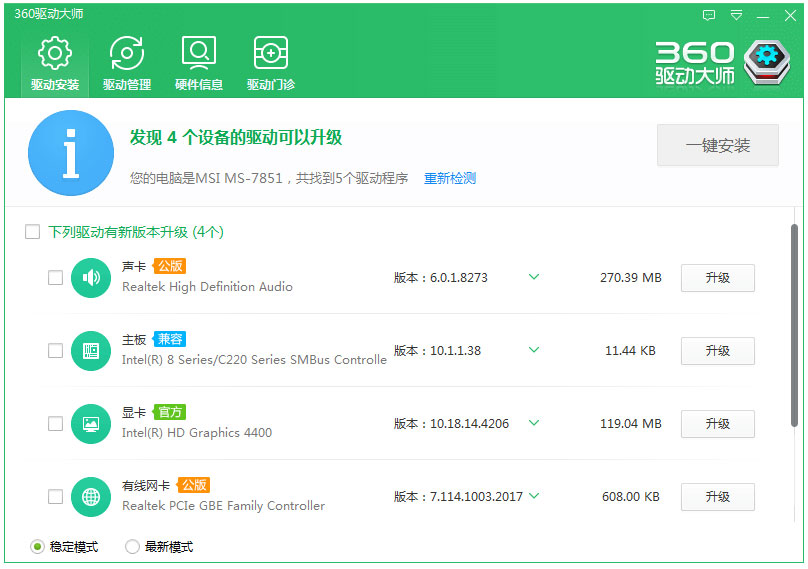This screenshot has height=569, width=808.
Task: Check the Realtek High Definition Audio checkbox
Action: (x=55, y=278)
